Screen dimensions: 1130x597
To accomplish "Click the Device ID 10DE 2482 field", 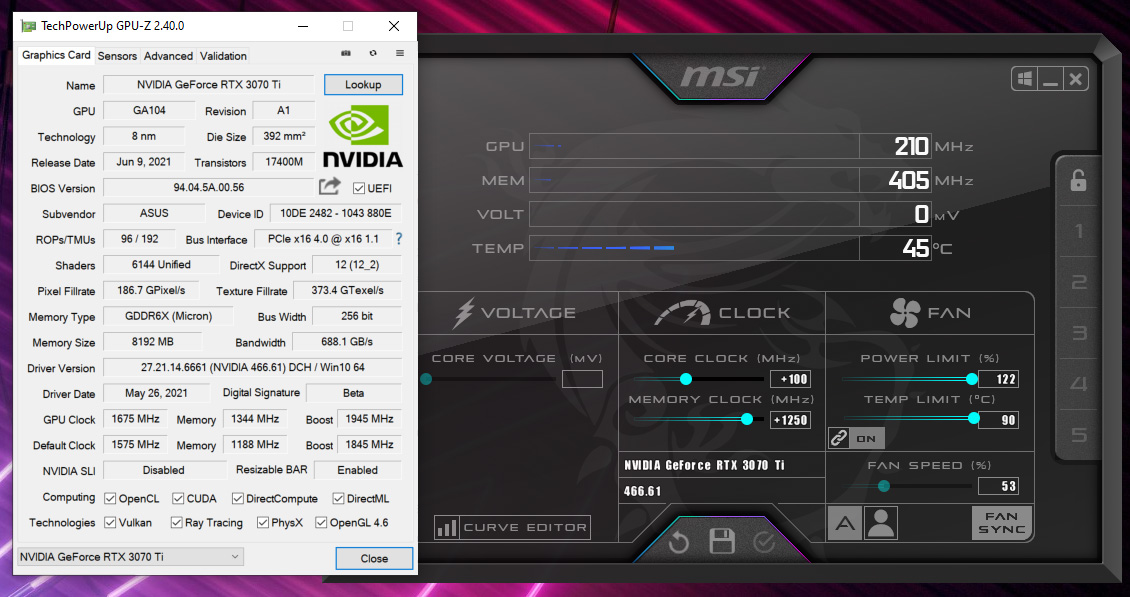I will [x=336, y=213].
